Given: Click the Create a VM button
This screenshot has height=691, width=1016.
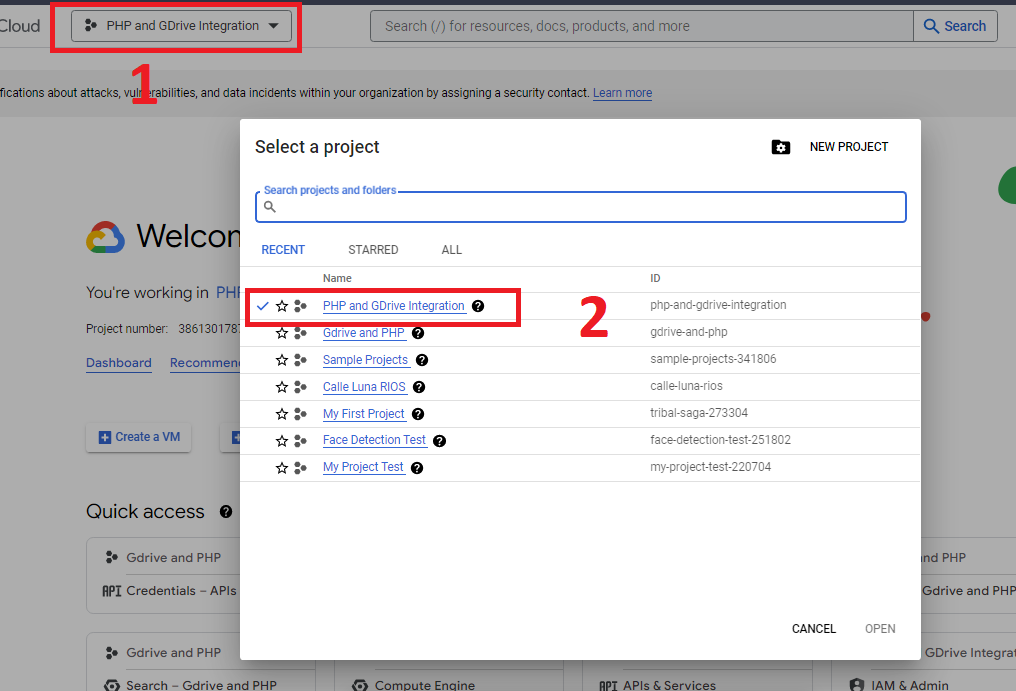Looking at the screenshot, I should pos(139,437).
